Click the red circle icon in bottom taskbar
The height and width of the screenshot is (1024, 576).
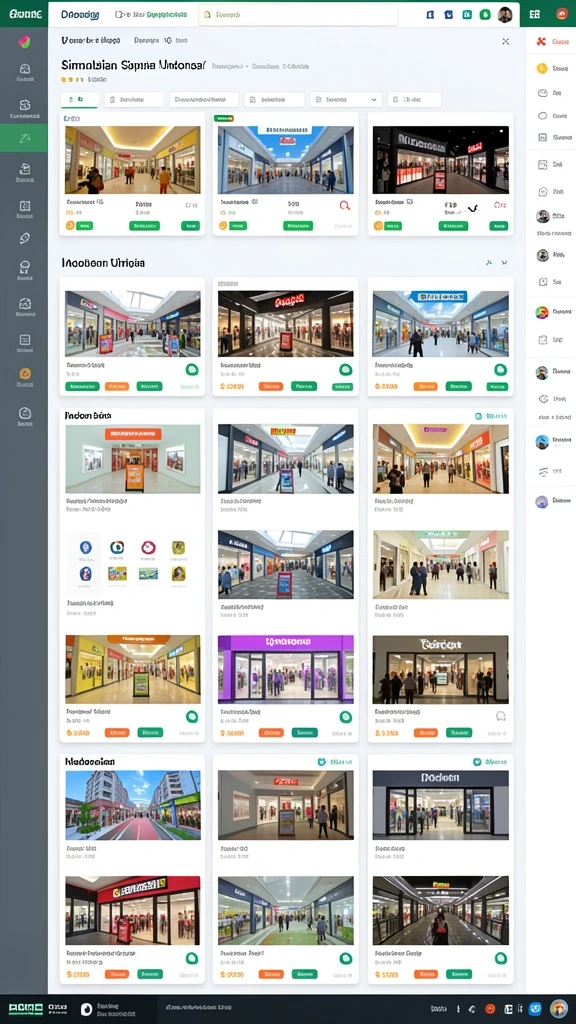[x=490, y=1009]
